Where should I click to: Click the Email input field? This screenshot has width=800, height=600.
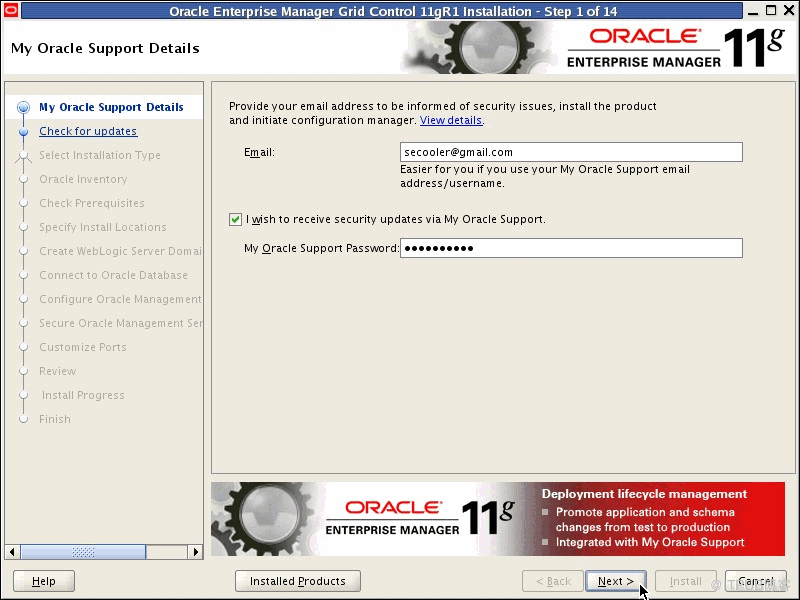point(571,152)
